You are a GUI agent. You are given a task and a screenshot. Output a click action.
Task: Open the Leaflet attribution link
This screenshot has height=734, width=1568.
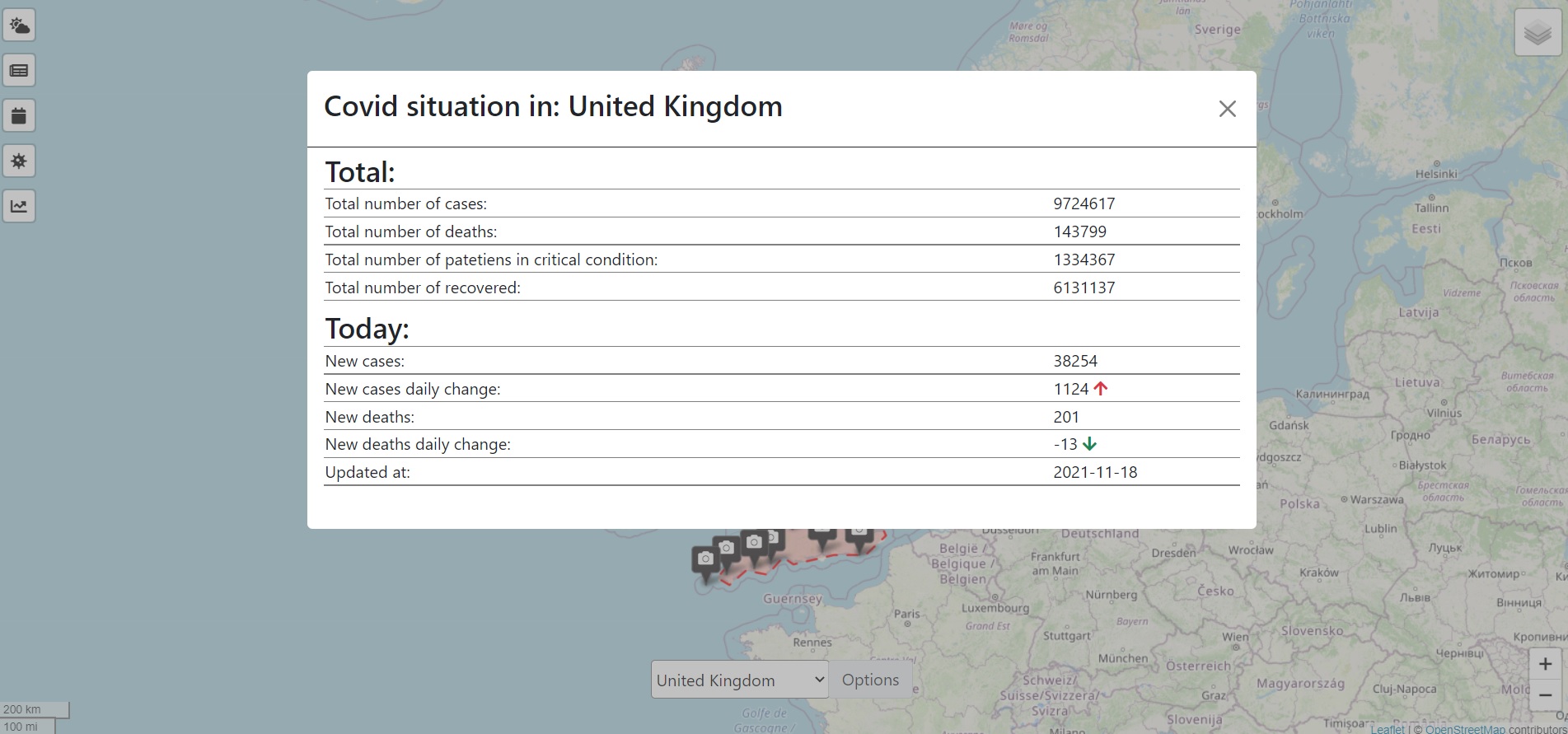1388,728
